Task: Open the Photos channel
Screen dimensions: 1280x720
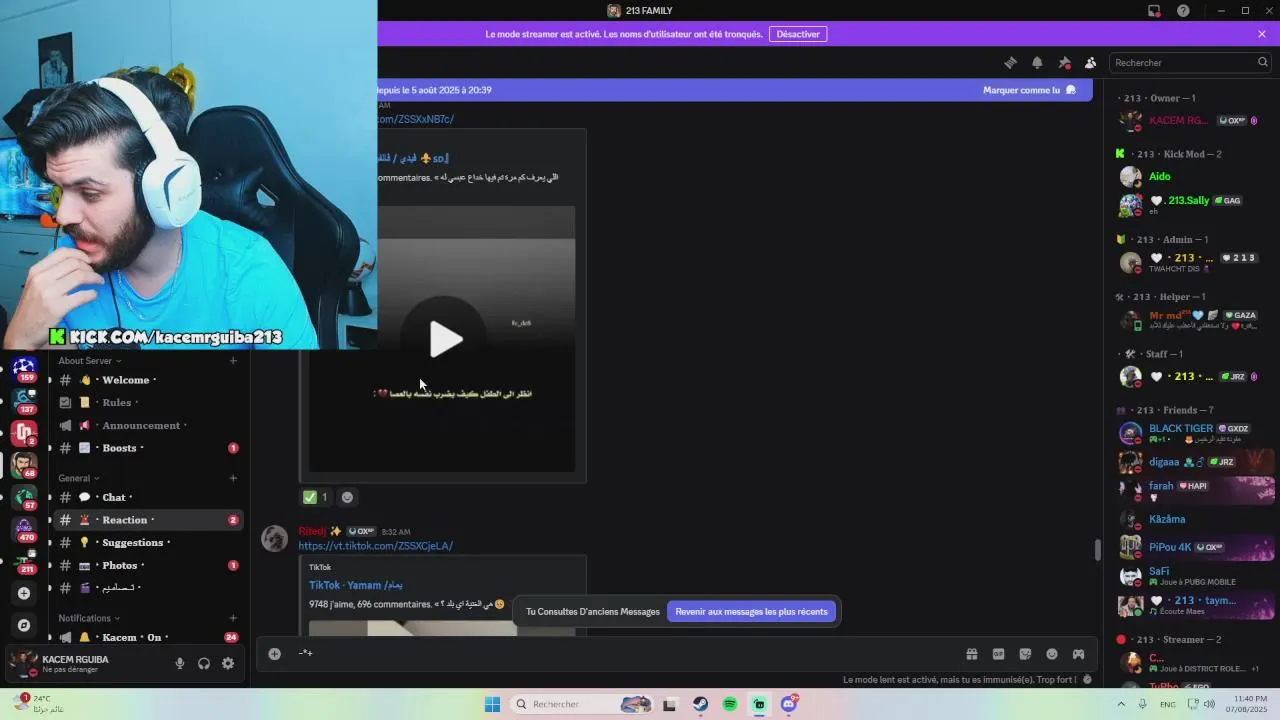Action: click(x=148, y=565)
